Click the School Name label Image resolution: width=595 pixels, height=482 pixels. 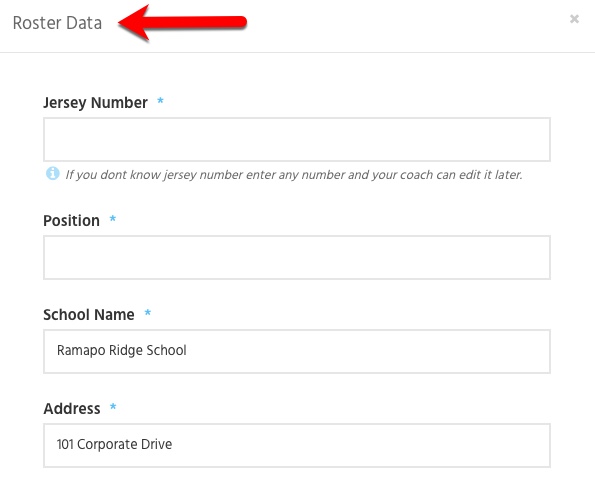click(x=89, y=315)
